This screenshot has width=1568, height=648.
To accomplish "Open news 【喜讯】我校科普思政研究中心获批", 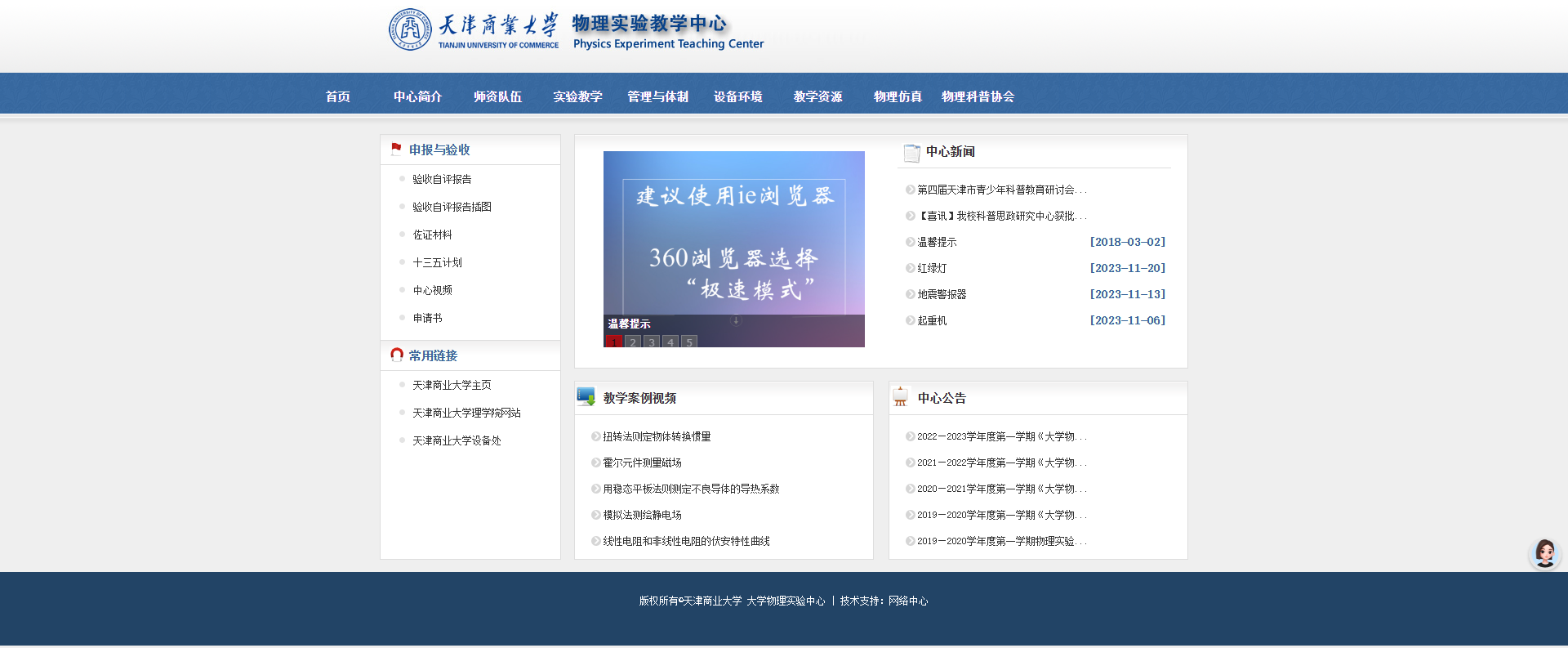I will [x=1001, y=216].
